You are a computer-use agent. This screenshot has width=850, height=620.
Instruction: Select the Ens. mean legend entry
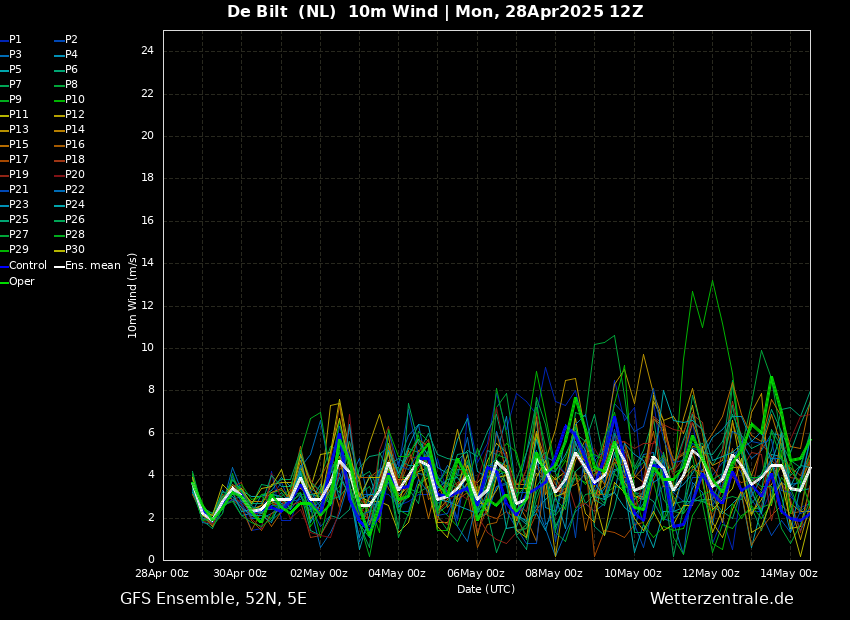pos(92,266)
